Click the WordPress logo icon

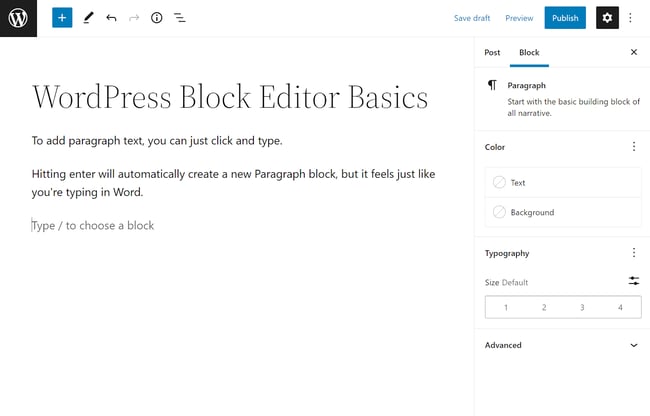(18, 18)
